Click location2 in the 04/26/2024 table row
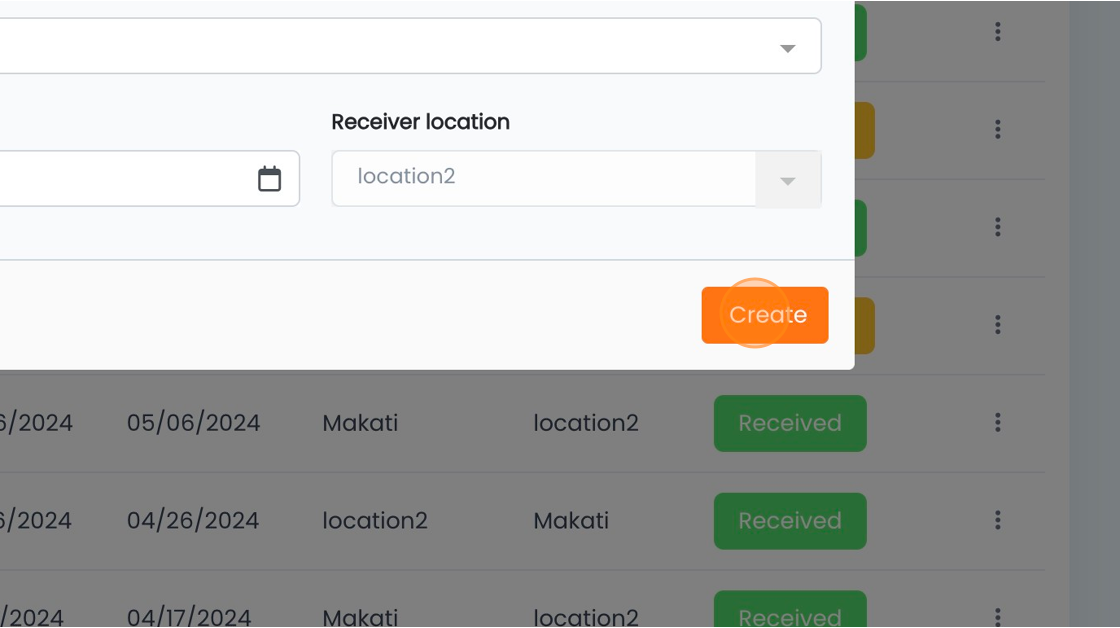 [x=375, y=521]
